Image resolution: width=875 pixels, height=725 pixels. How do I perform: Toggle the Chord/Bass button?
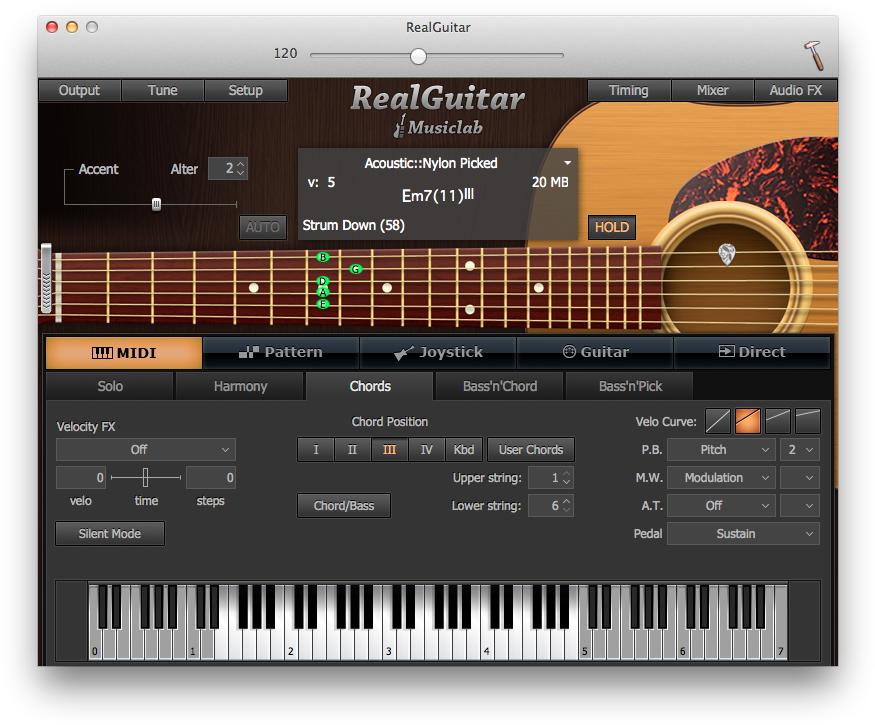click(x=344, y=506)
